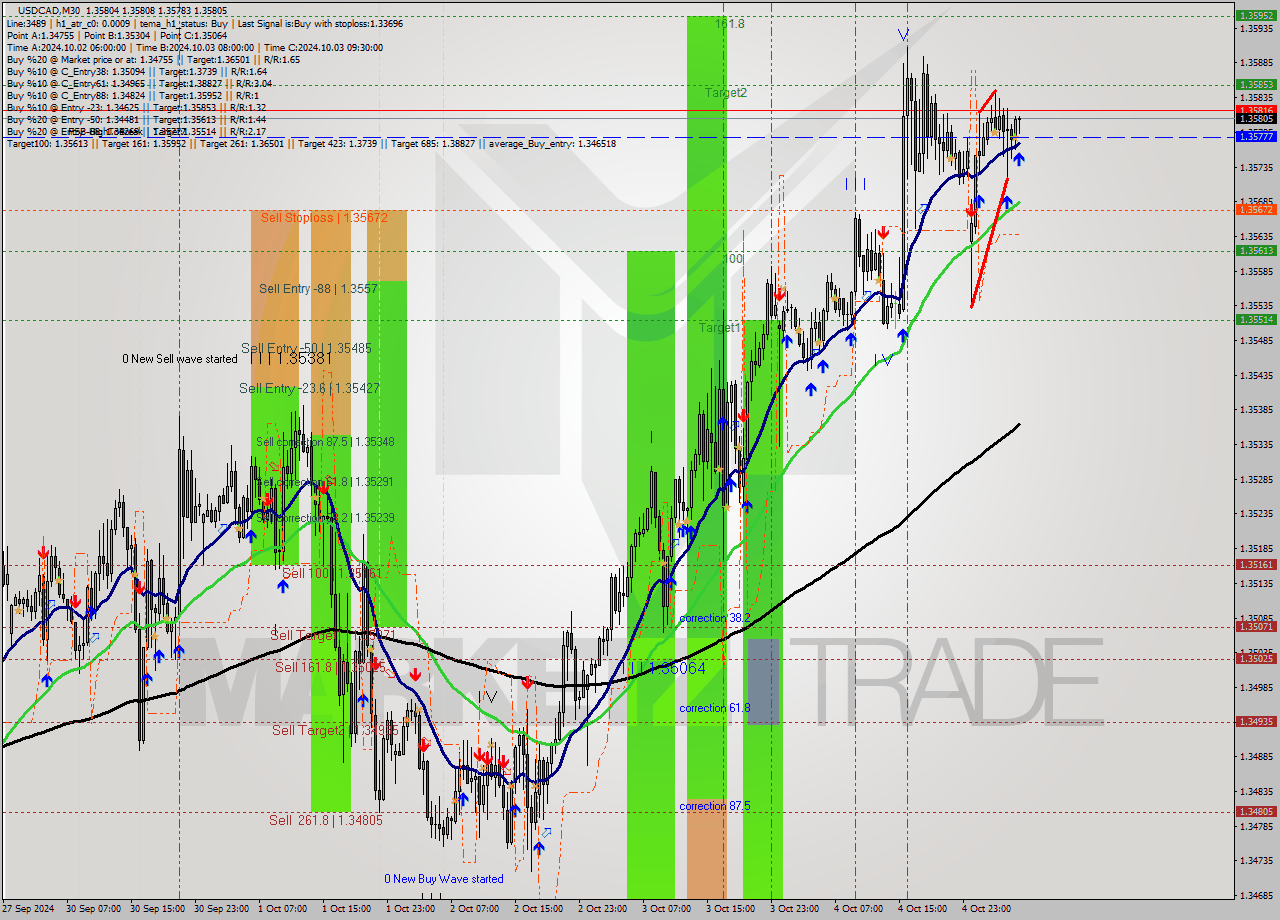Viewport: 1280px width, 920px height.
Task: Click the '1 Oct 07:00' time axis label
Action: point(282,909)
